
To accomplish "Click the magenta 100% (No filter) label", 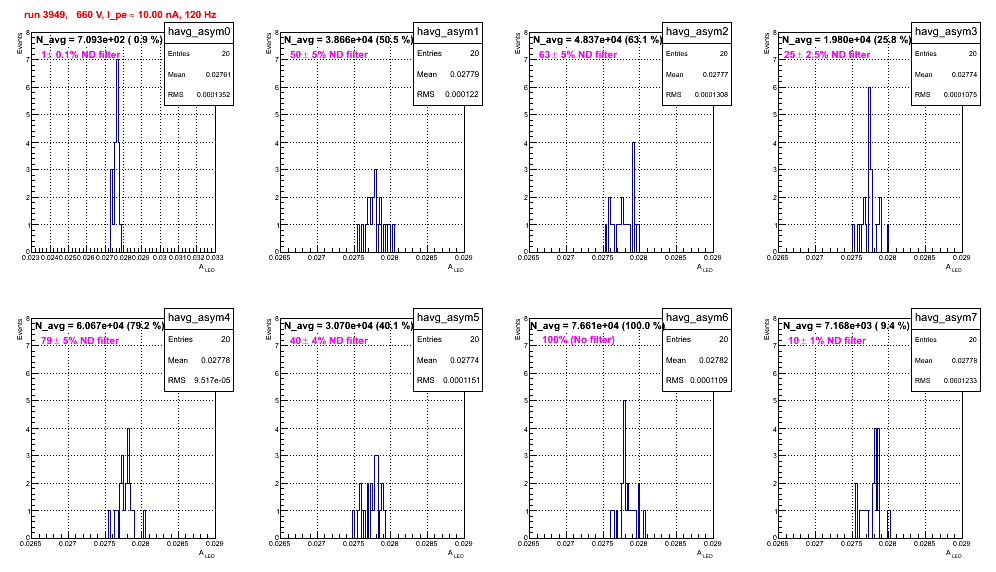I will pos(579,340).
